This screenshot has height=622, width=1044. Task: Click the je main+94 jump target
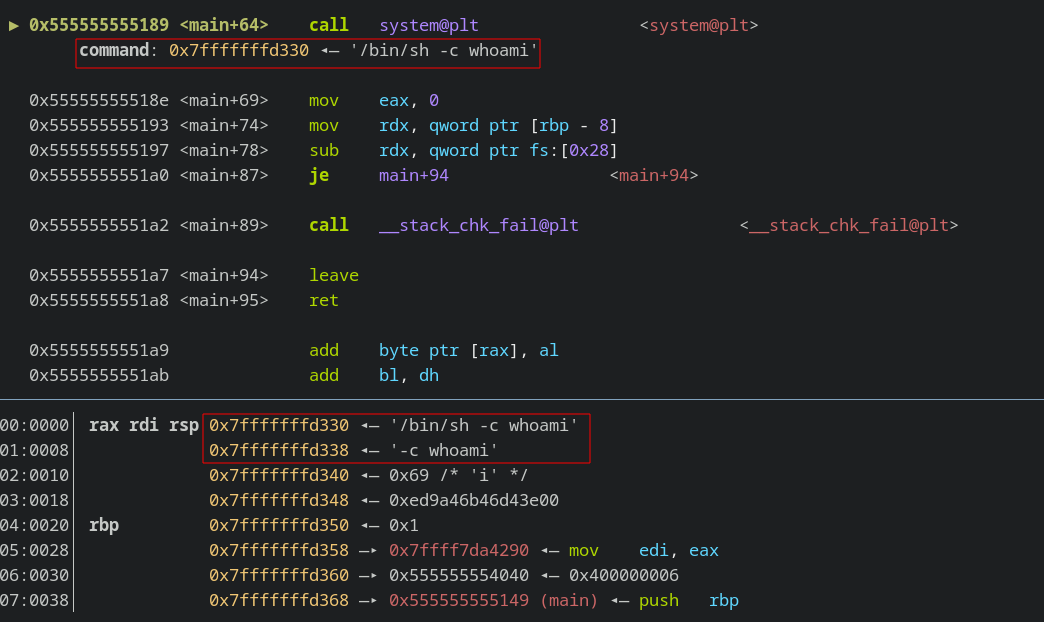click(x=413, y=176)
